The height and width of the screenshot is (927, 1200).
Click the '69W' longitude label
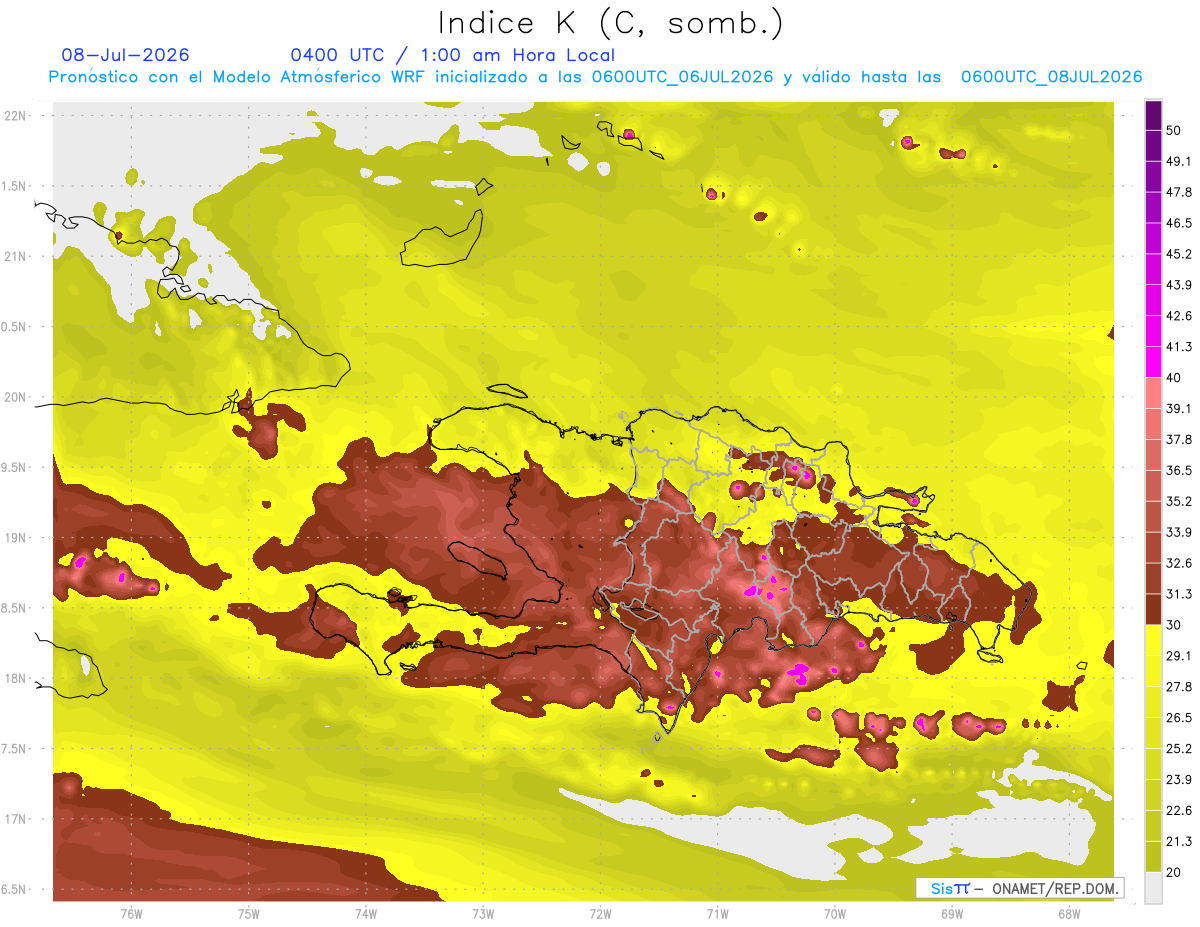951,913
